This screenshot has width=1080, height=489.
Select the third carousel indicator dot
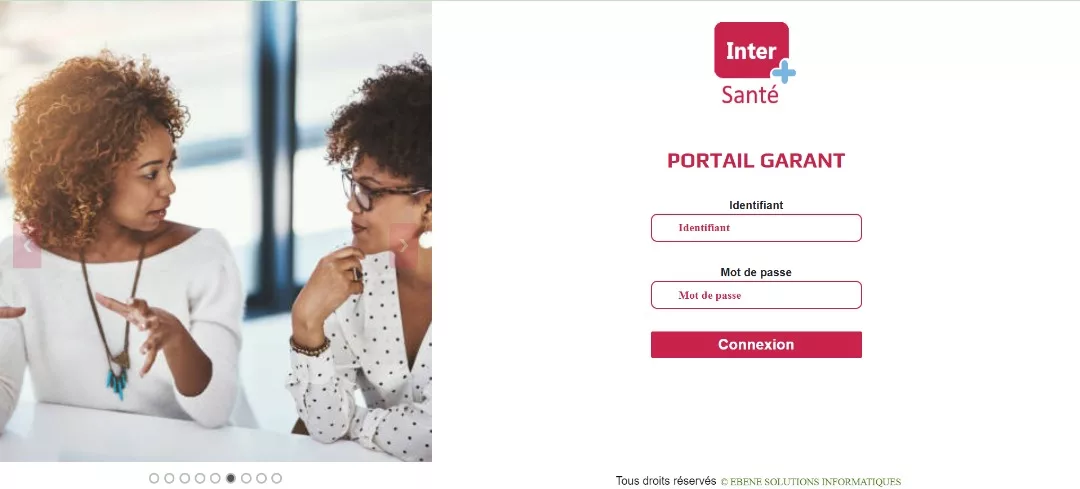coord(185,478)
